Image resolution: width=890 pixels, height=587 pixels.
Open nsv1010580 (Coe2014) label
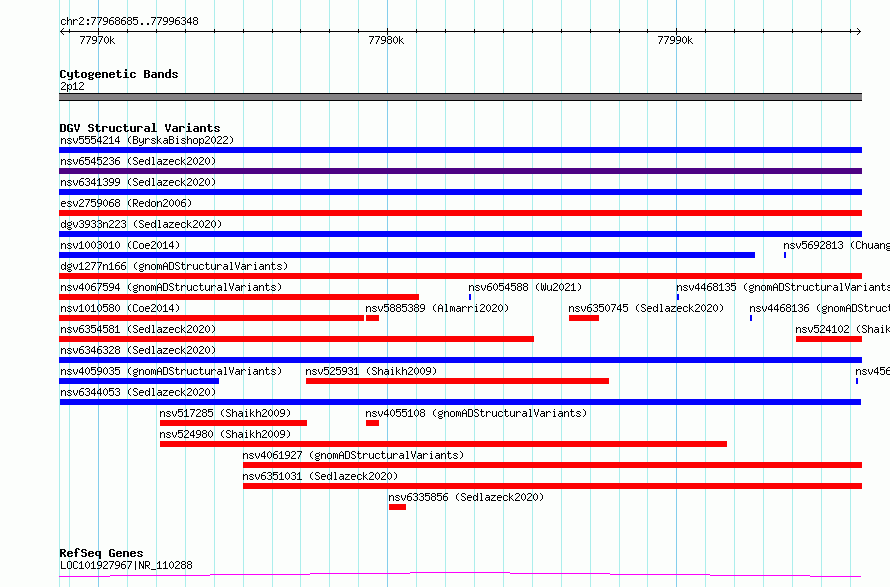pos(120,308)
